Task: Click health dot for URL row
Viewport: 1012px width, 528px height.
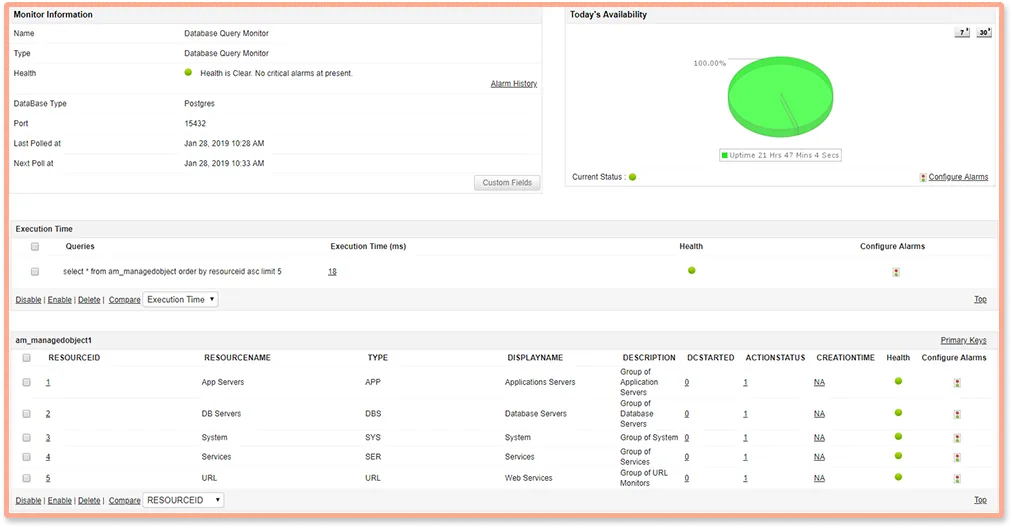Action: [898, 478]
